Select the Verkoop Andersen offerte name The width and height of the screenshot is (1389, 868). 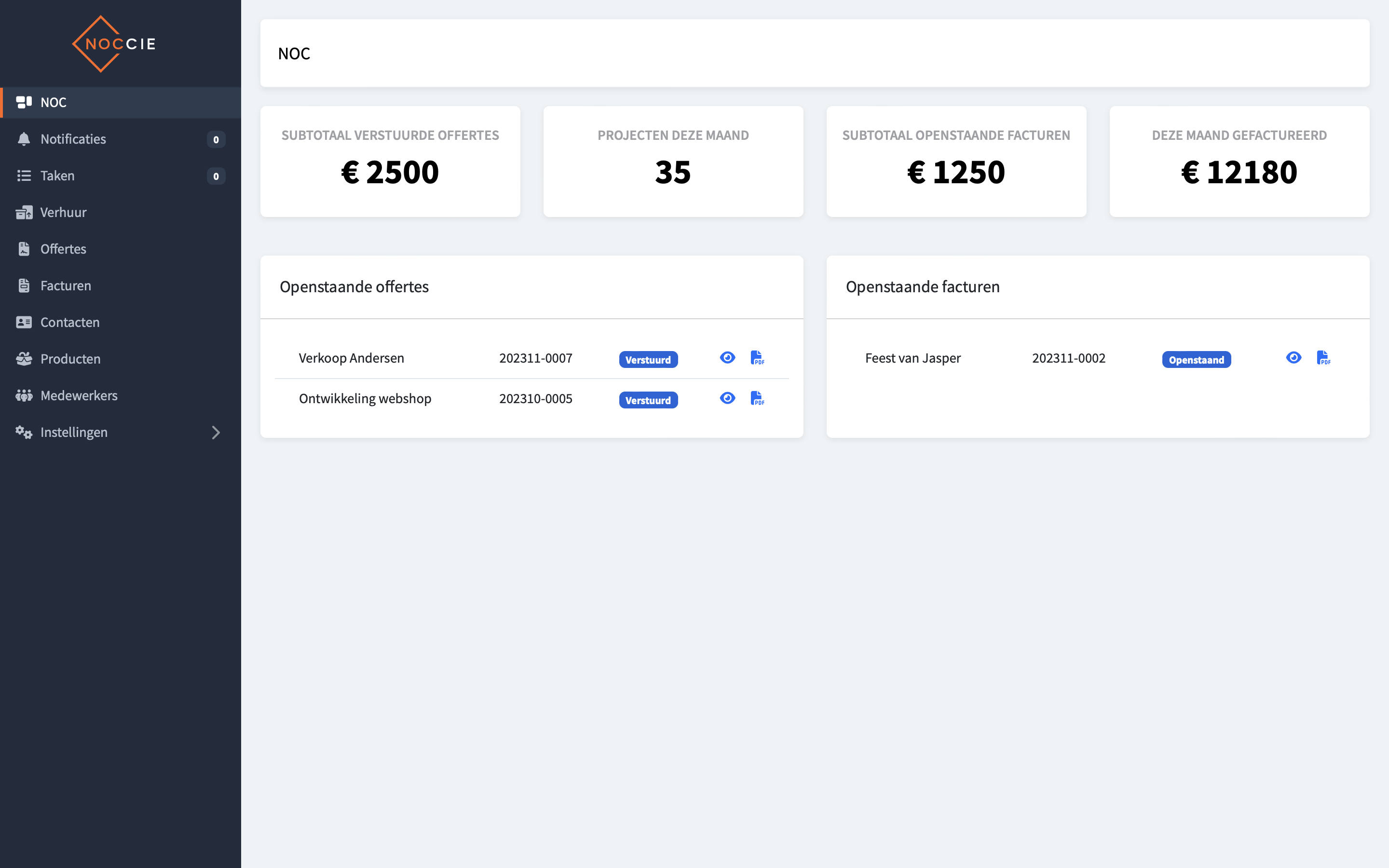point(351,358)
